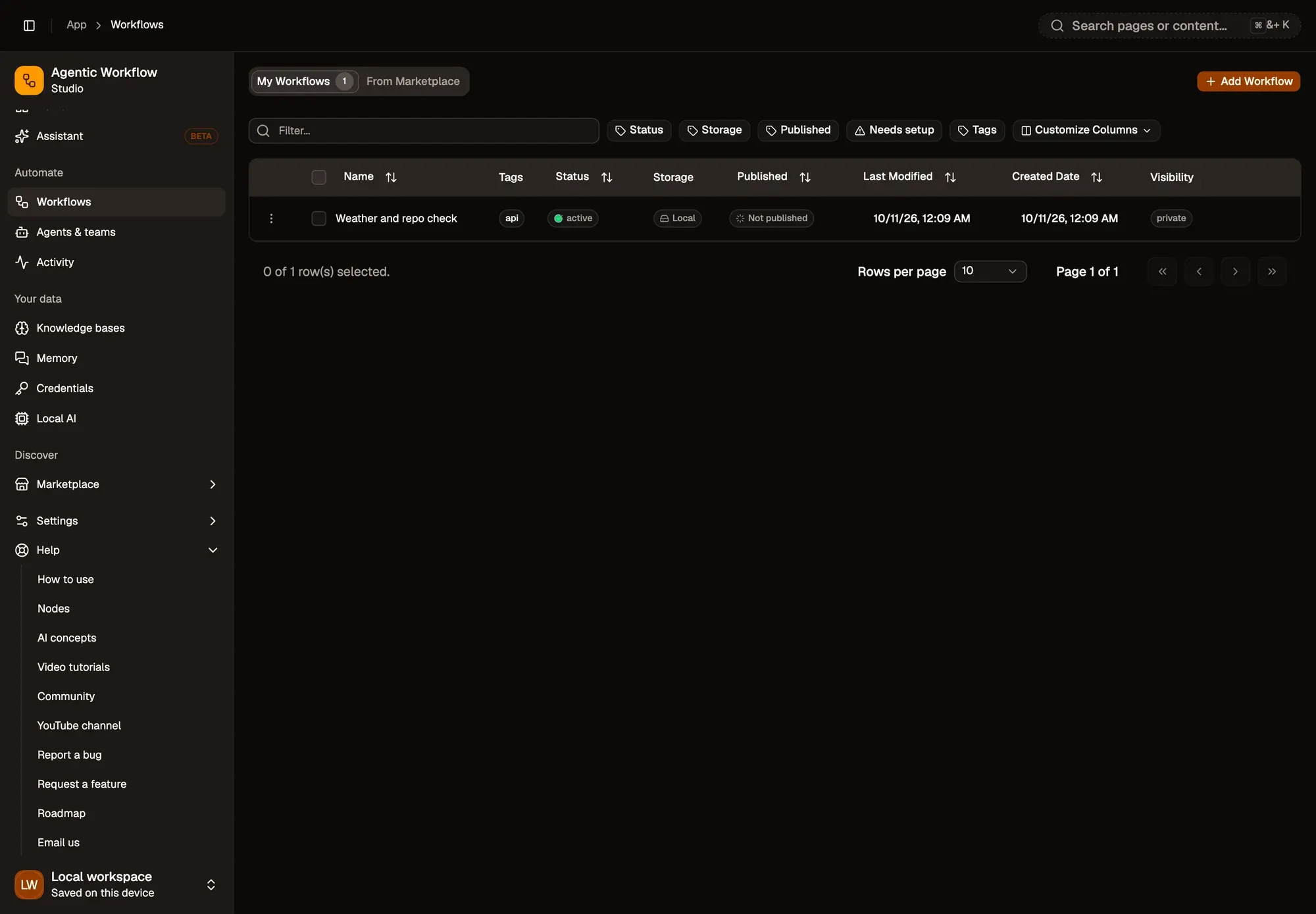Expand the Settings sidebar section
The height and width of the screenshot is (914, 1316).
coord(116,520)
